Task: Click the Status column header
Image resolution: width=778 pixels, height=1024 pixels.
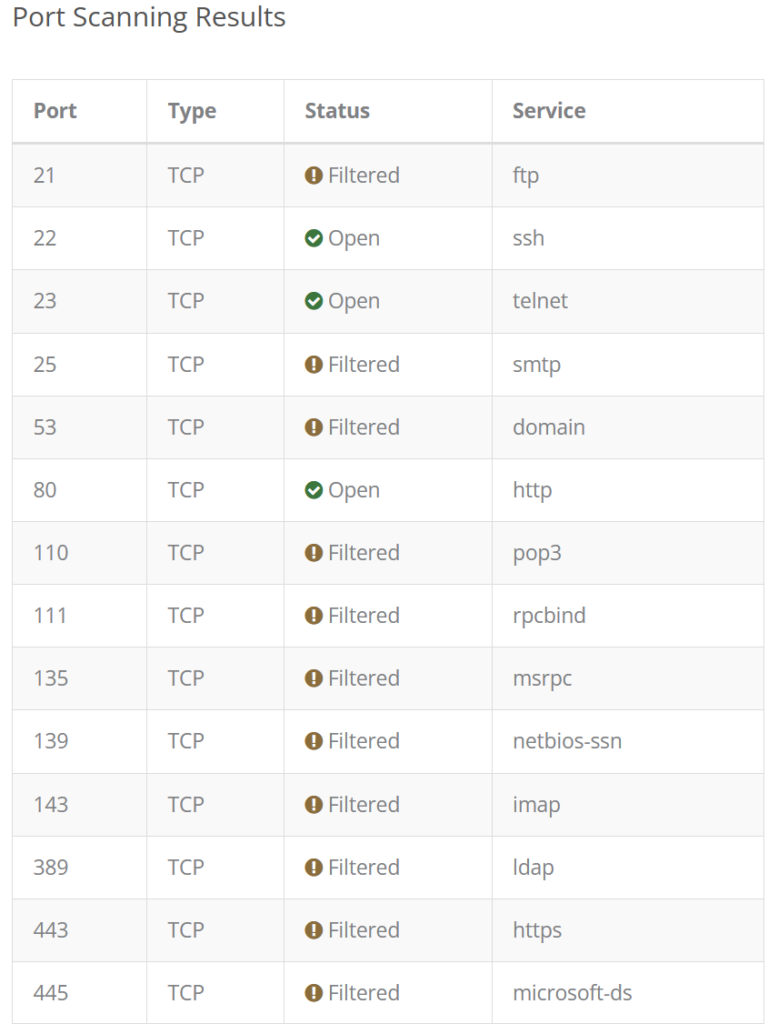Action: point(337,111)
